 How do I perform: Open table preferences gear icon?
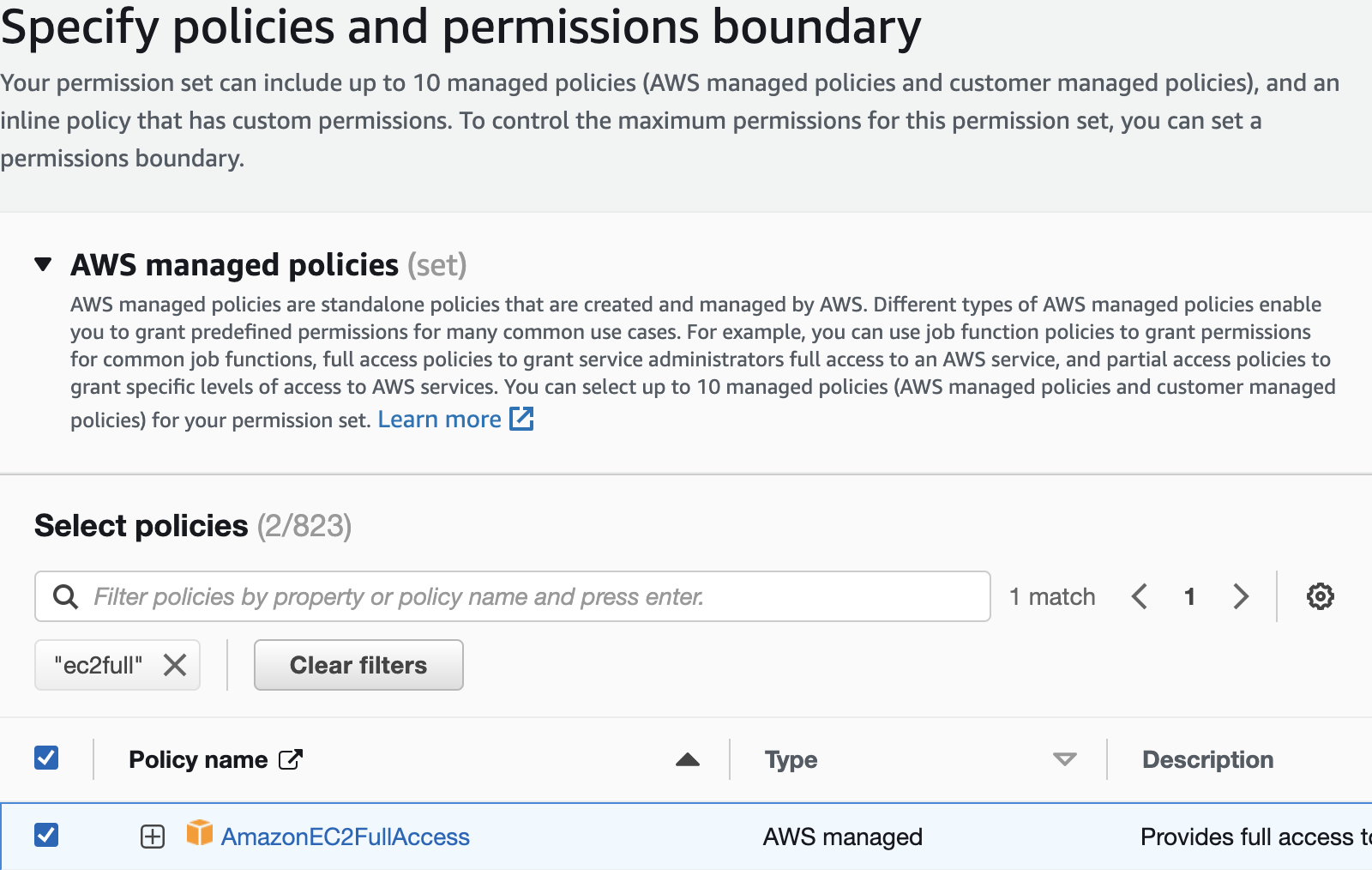point(1320,596)
